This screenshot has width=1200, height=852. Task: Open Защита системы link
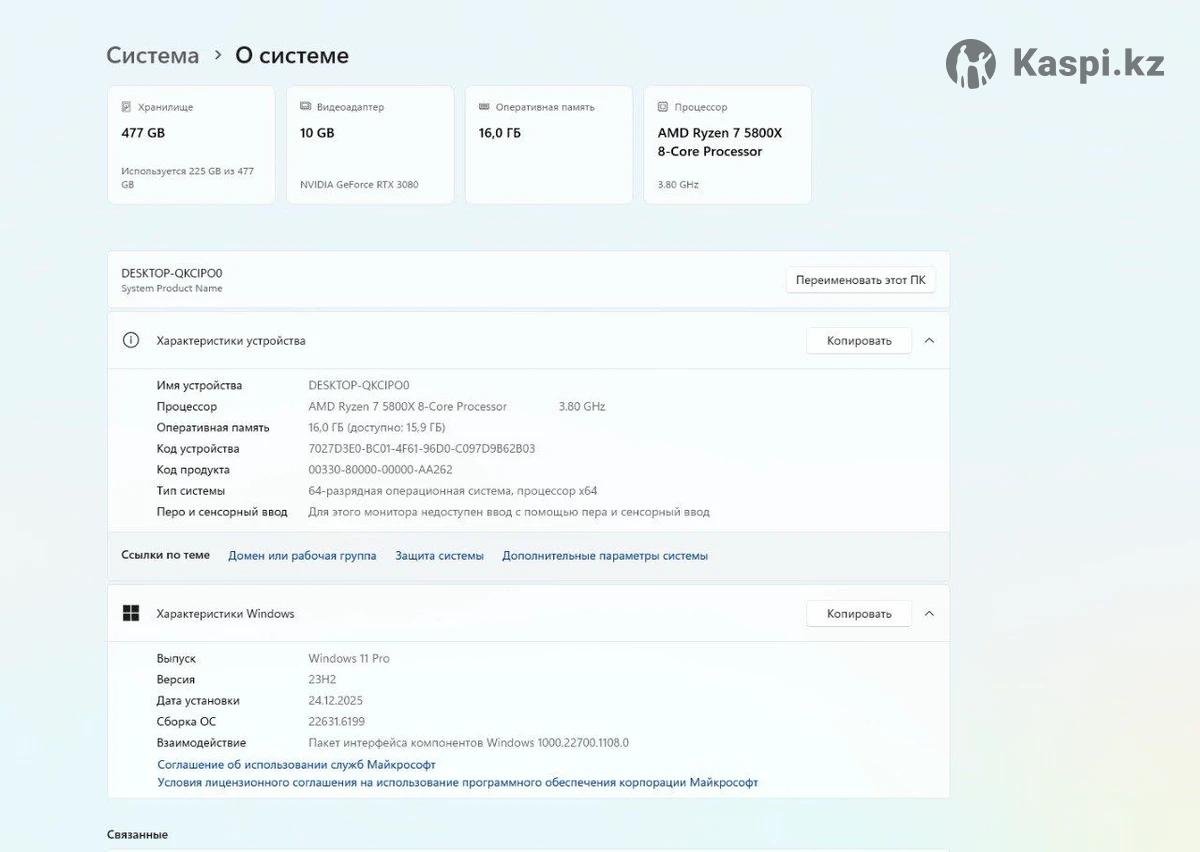[x=439, y=556]
